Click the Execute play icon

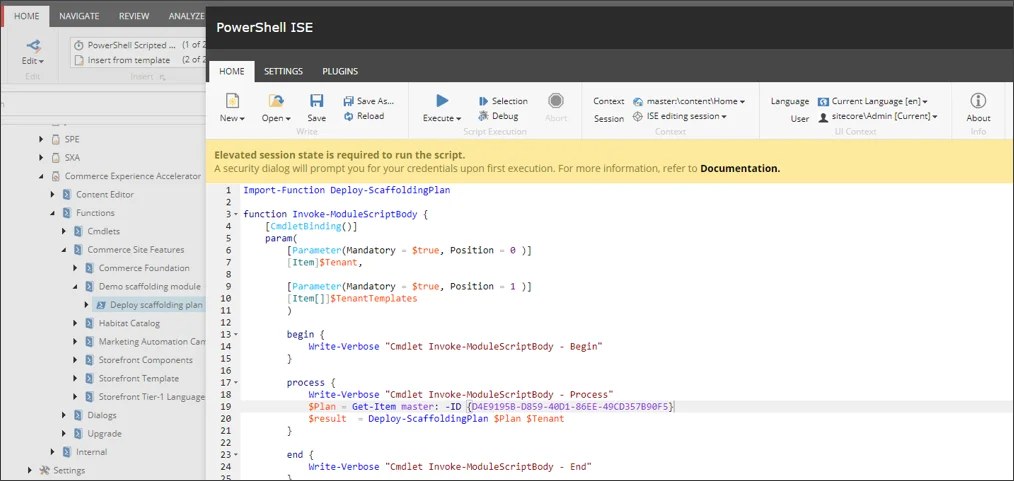pyautogui.click(x=442, y=100)
